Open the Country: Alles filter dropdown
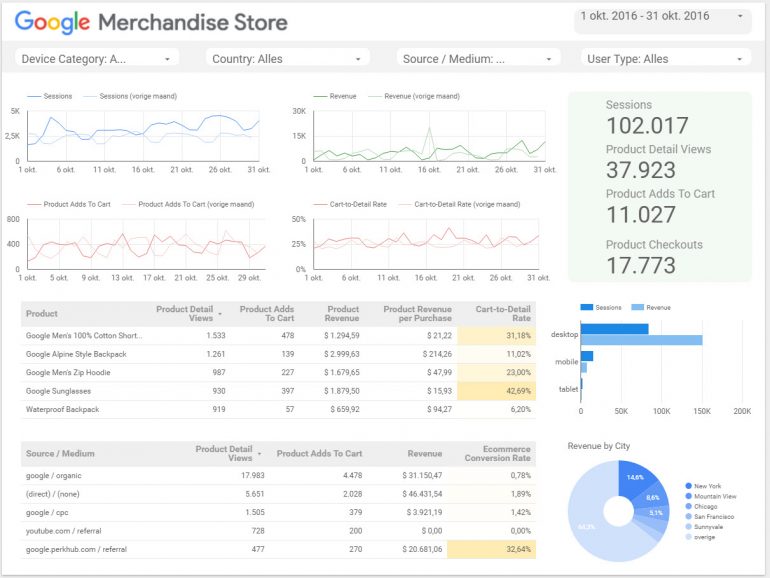770x578 pixels. coord(287,58)
